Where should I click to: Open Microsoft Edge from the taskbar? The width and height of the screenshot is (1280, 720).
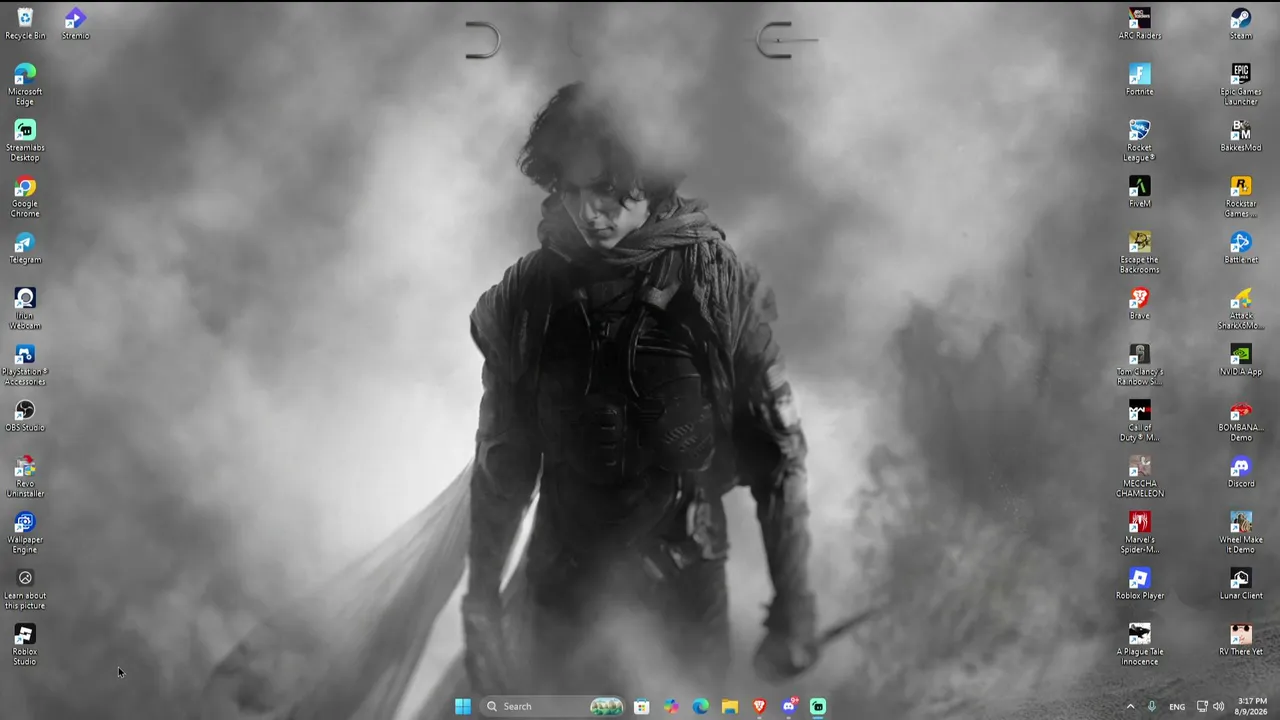click(700, 706)
